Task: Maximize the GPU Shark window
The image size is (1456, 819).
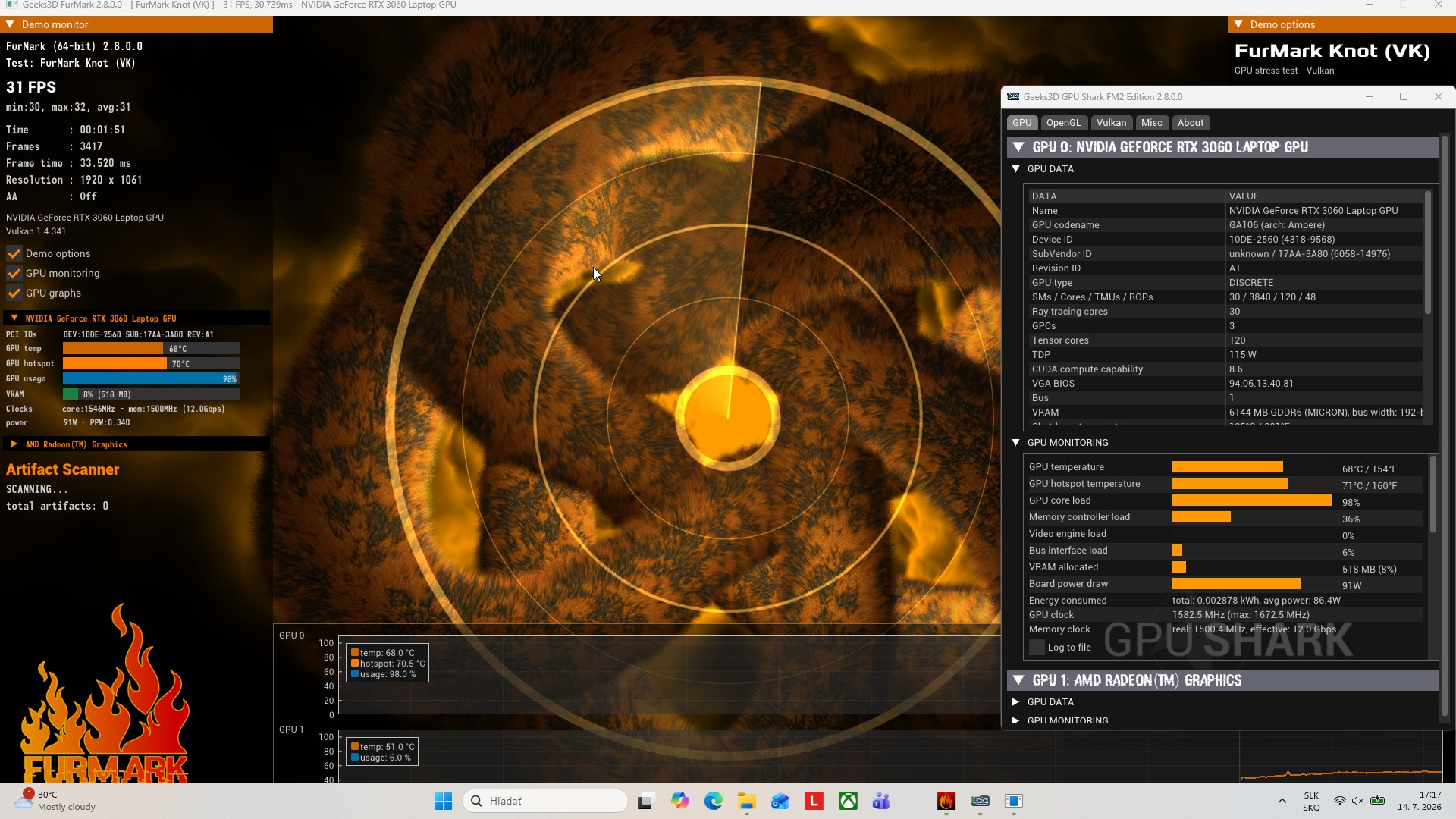Action: point(1404,96)
